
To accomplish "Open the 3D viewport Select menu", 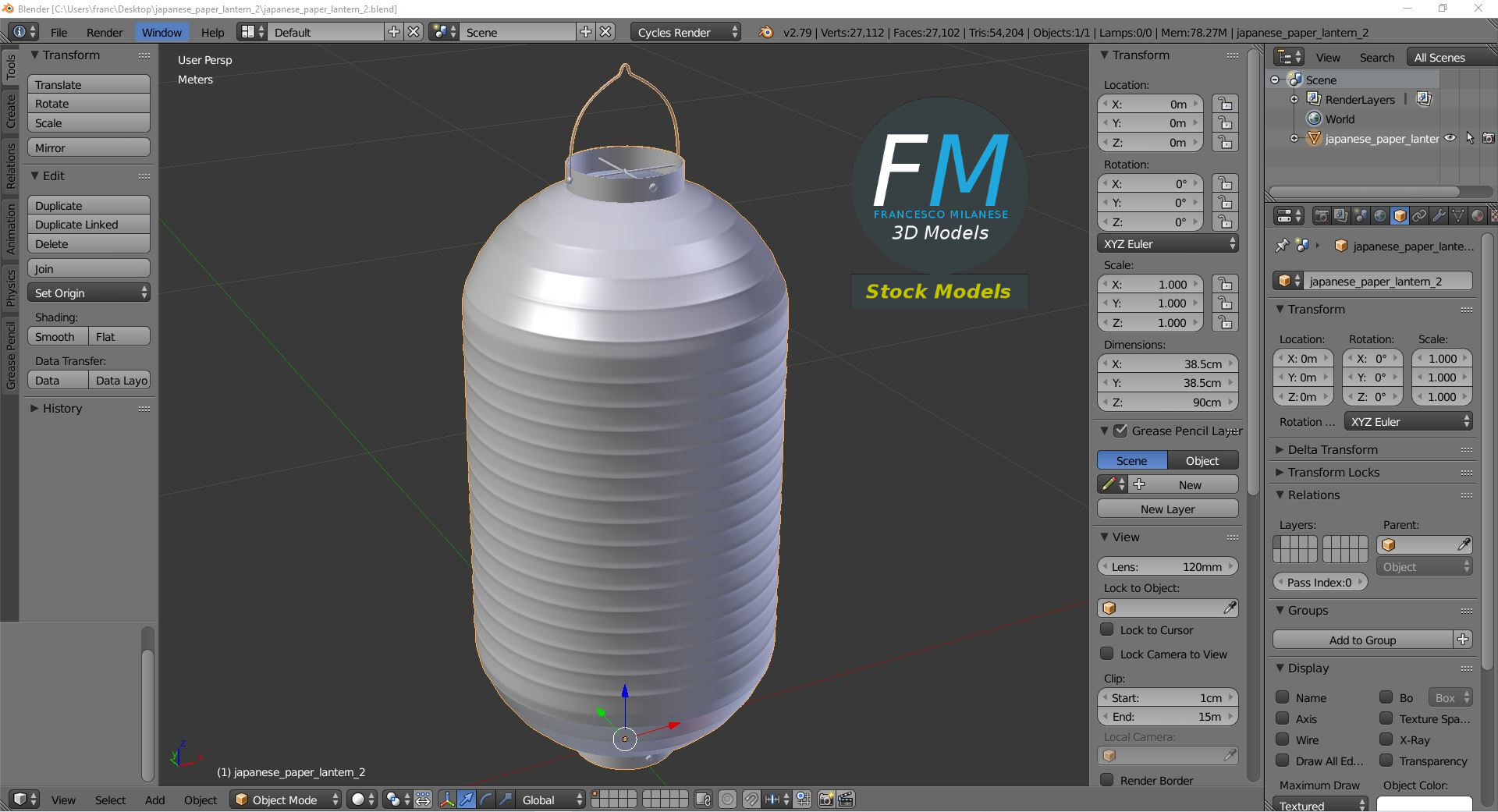I will (110, 800).
